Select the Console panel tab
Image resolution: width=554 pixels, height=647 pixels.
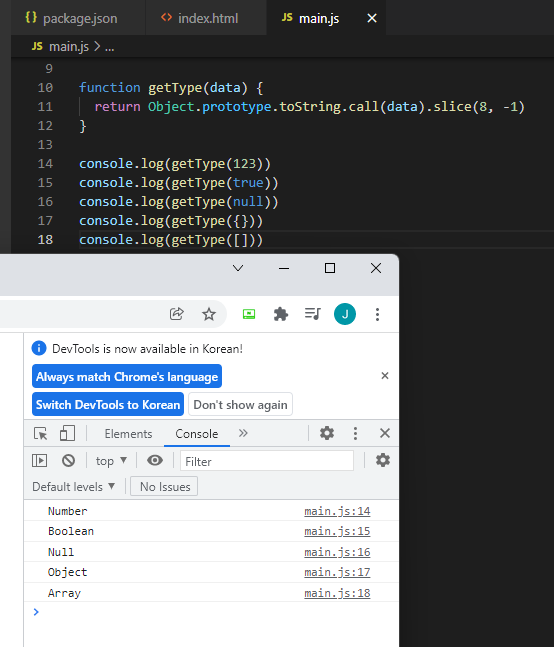pyautogui.click(x=197, y=434)
